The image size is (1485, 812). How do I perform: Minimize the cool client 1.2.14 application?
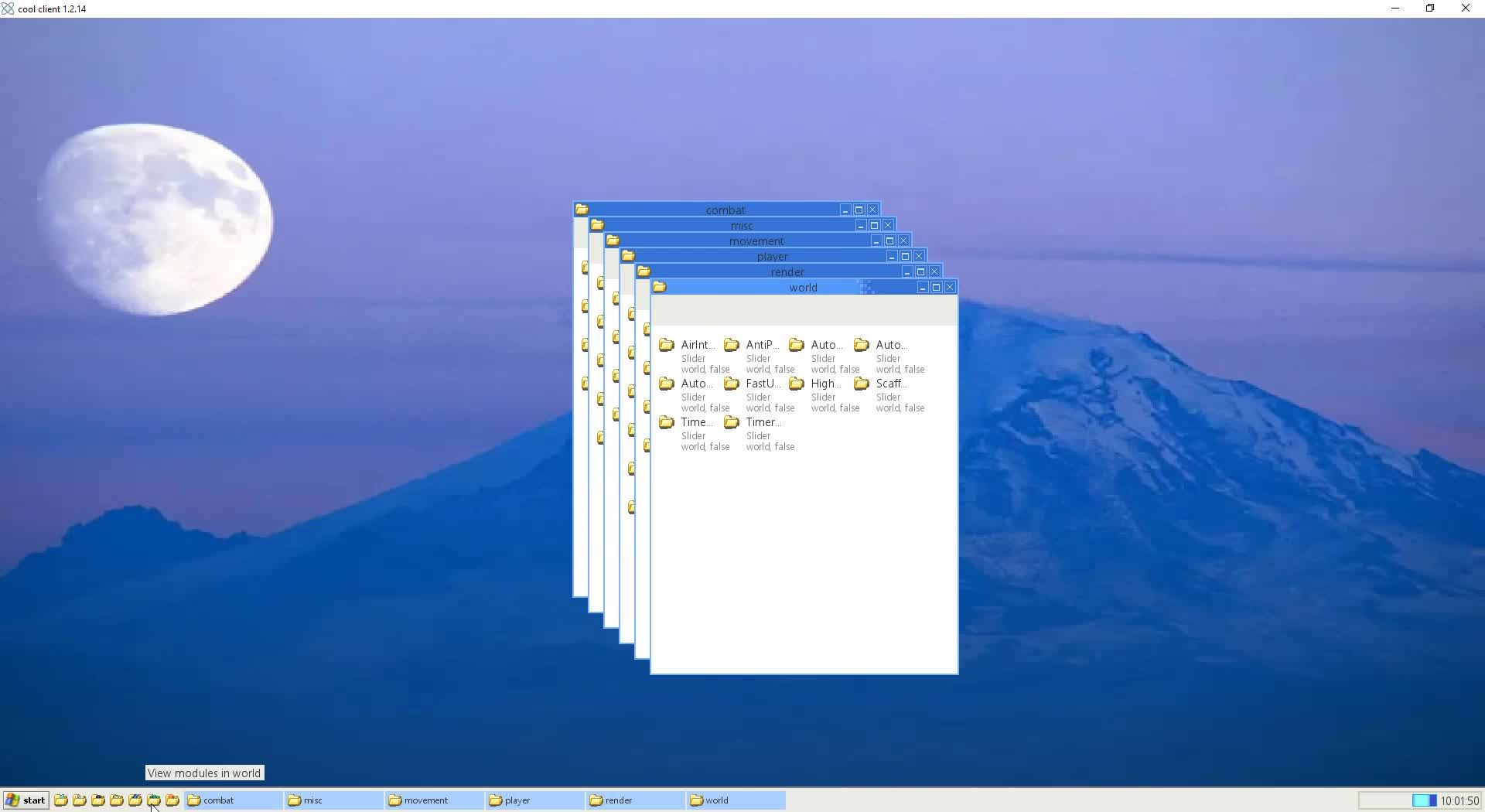1395,9
